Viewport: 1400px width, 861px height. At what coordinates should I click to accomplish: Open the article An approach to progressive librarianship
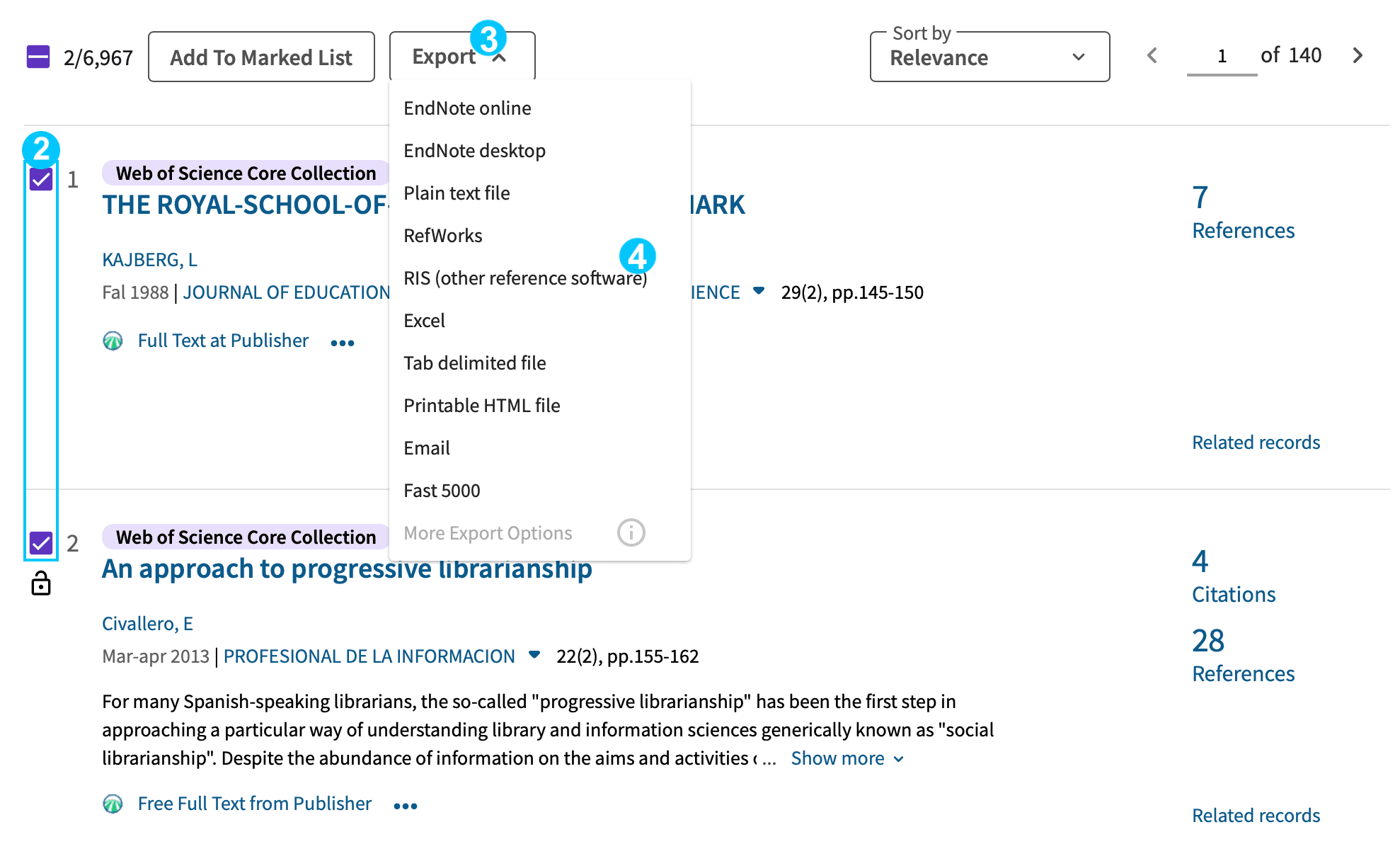coord(347,569)
